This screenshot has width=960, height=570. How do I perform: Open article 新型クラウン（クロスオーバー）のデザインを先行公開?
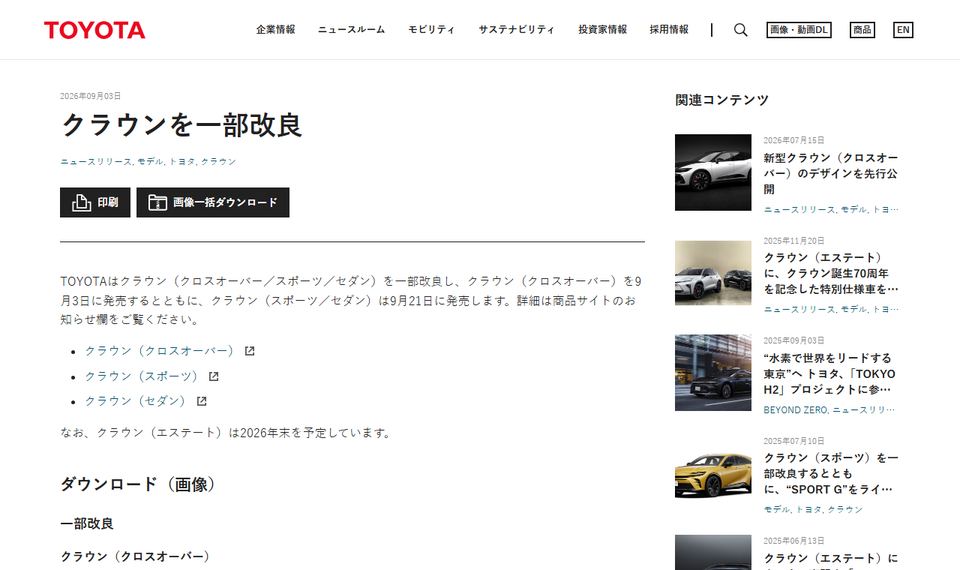click(x=830, y=173)
